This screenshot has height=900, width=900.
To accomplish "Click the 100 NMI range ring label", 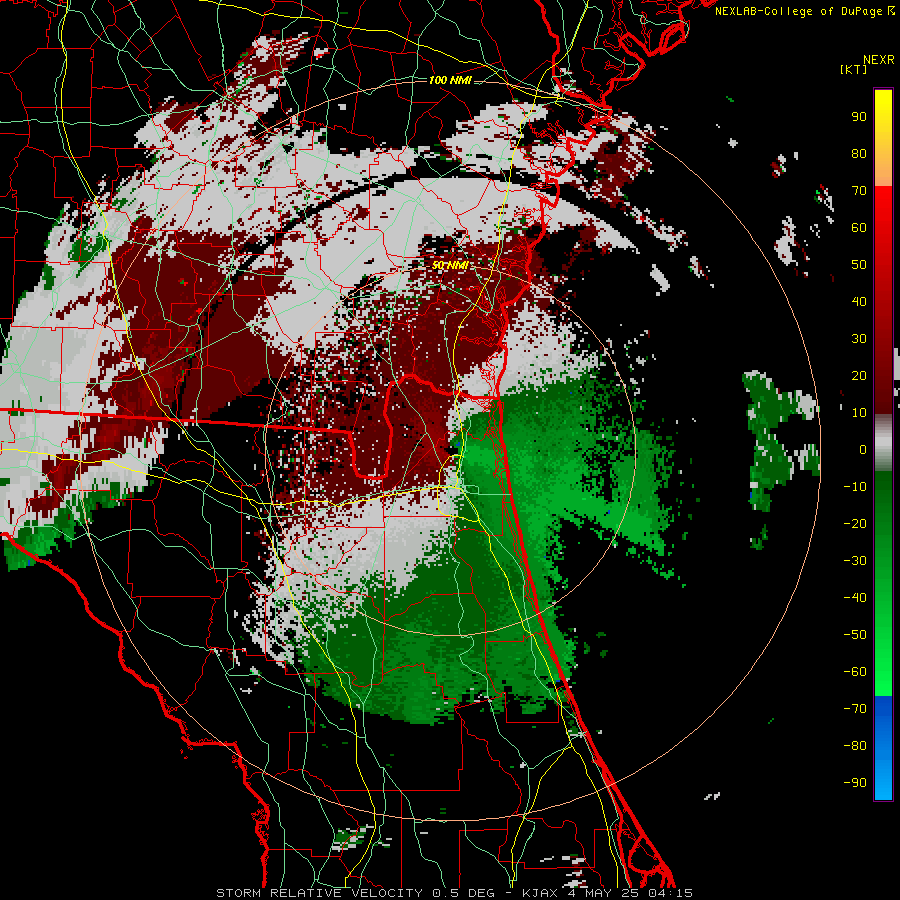I will point(450,80).
